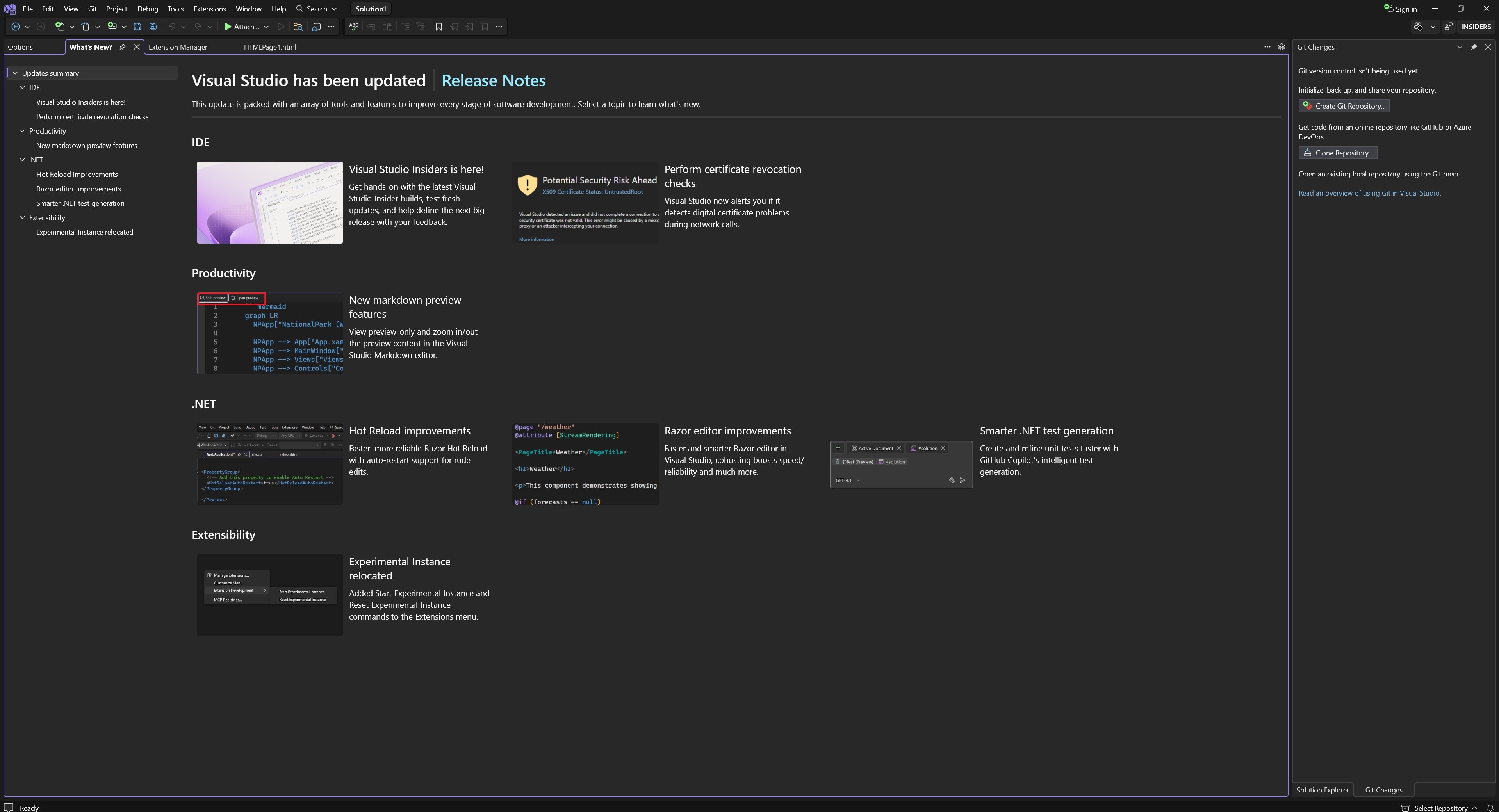
Task: Open the Release Notes link
Action: [x=494, y=80]
